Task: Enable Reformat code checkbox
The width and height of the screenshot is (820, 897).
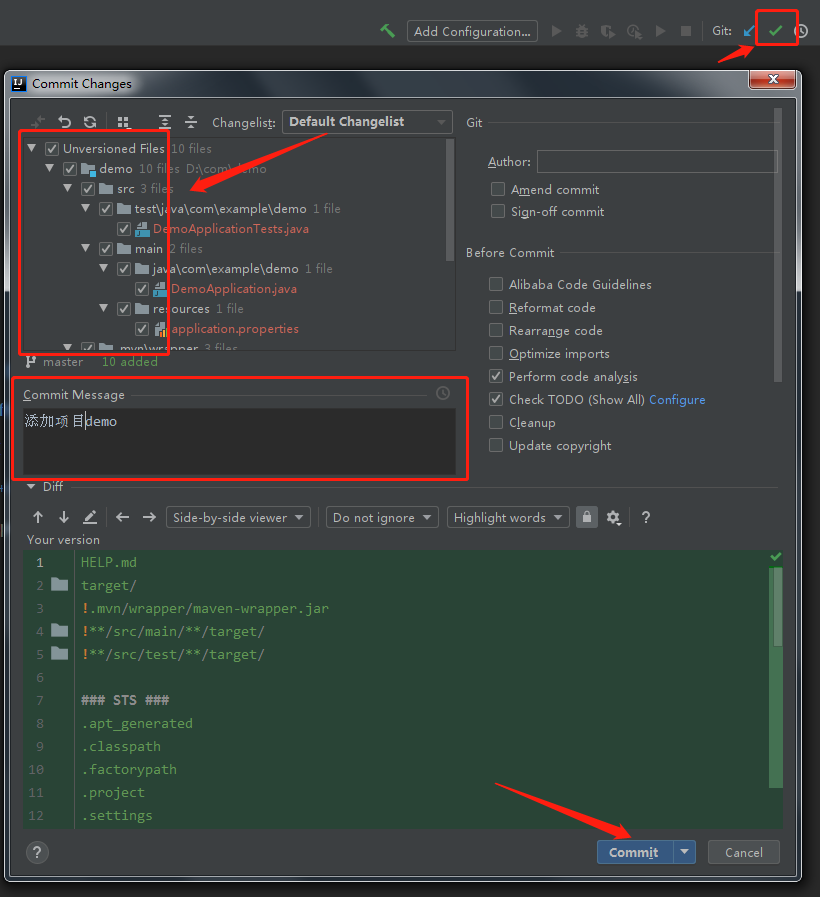Action: [x=496, y=307]
